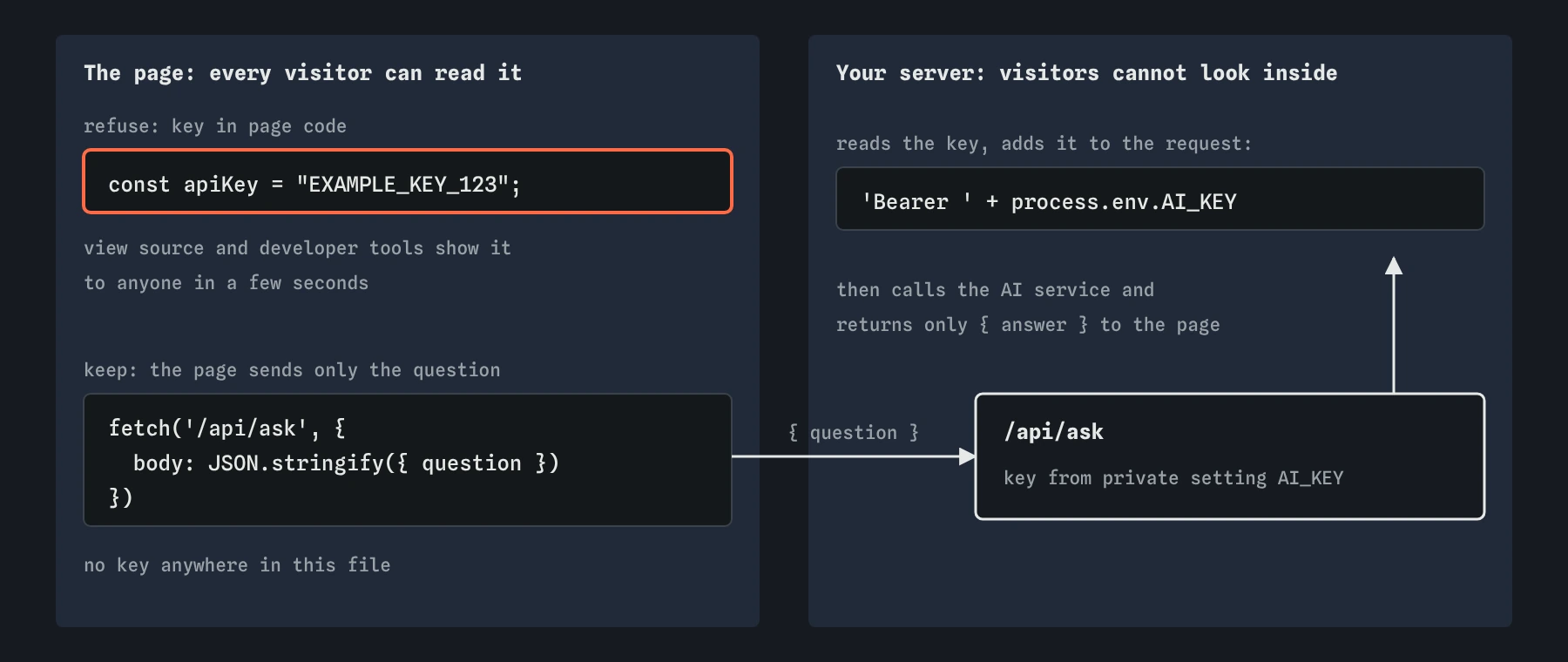Click the heading 'The page: every visitor can read it'
The height and width of the screenshot is (662, 1568).
302,73
